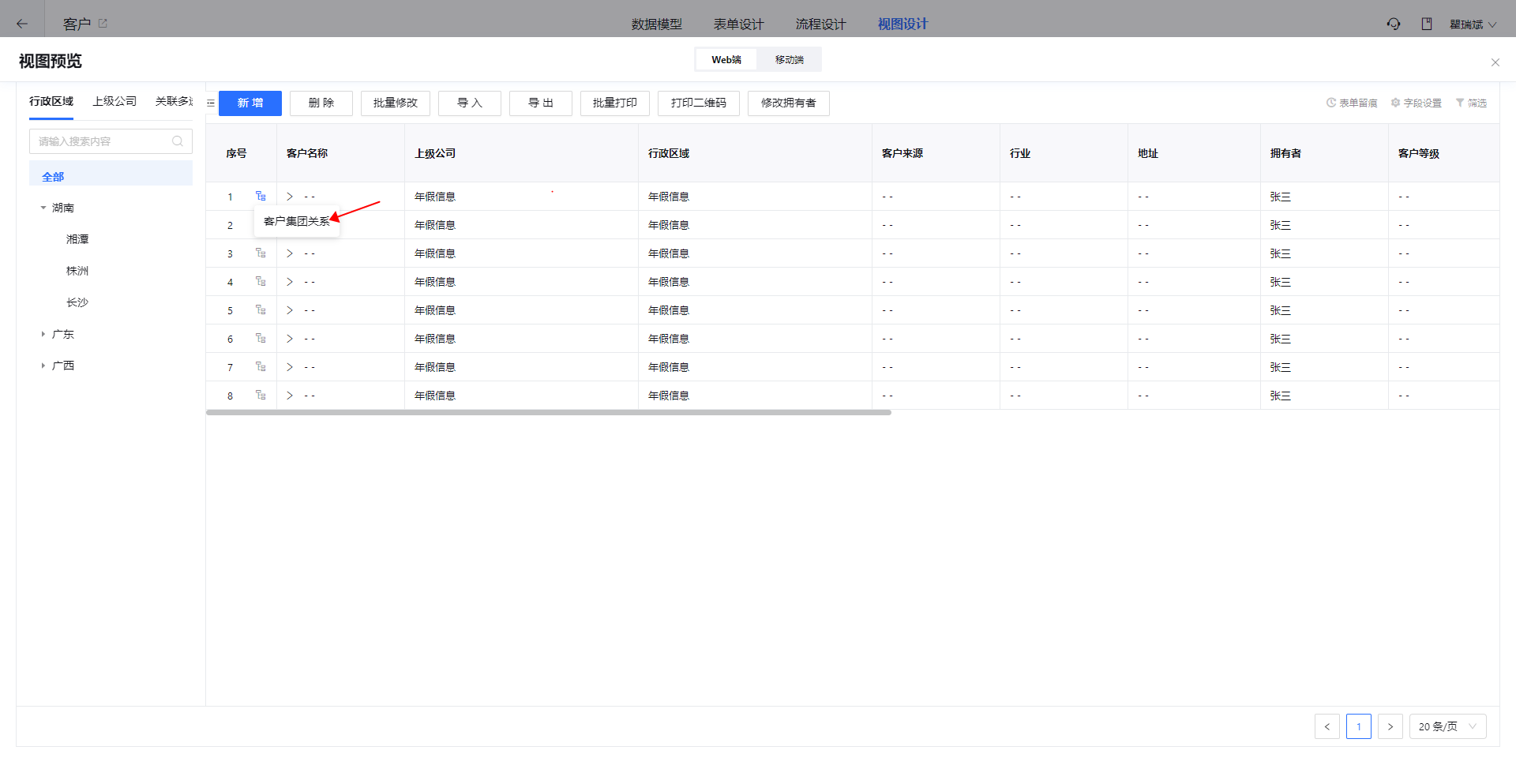Screen dimensions: 1516x784
Task: Go to next page arrow
Action: (1390, 726)
